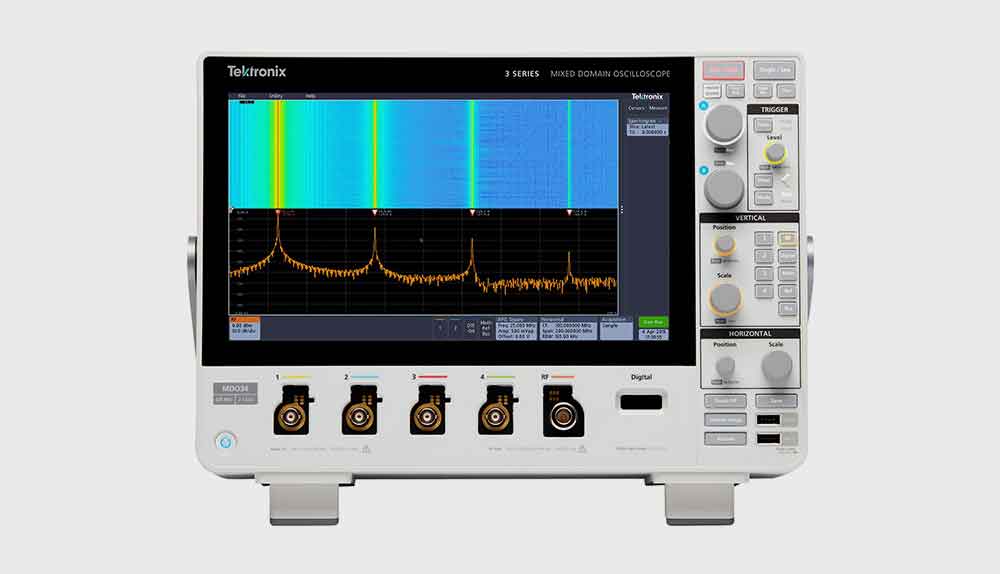Image resolution: width=1000 pixels, height=574 pixels.
Task: Push the Single/Seq front panel button
Action: 774,70
